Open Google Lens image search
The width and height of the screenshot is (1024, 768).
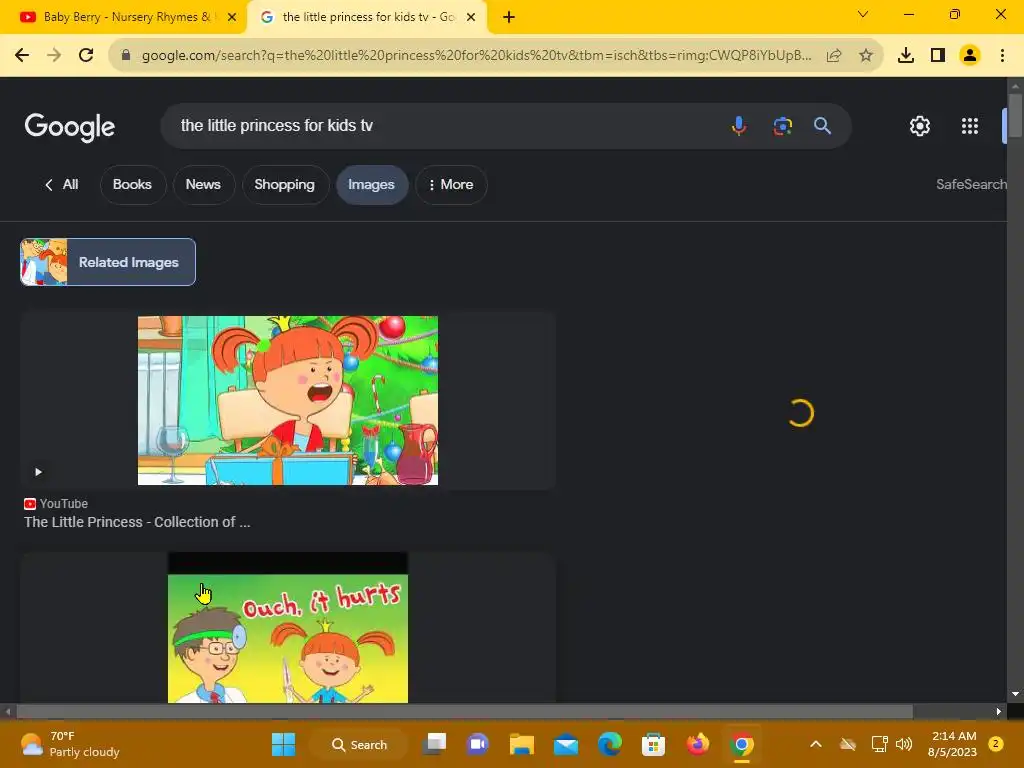782,125
